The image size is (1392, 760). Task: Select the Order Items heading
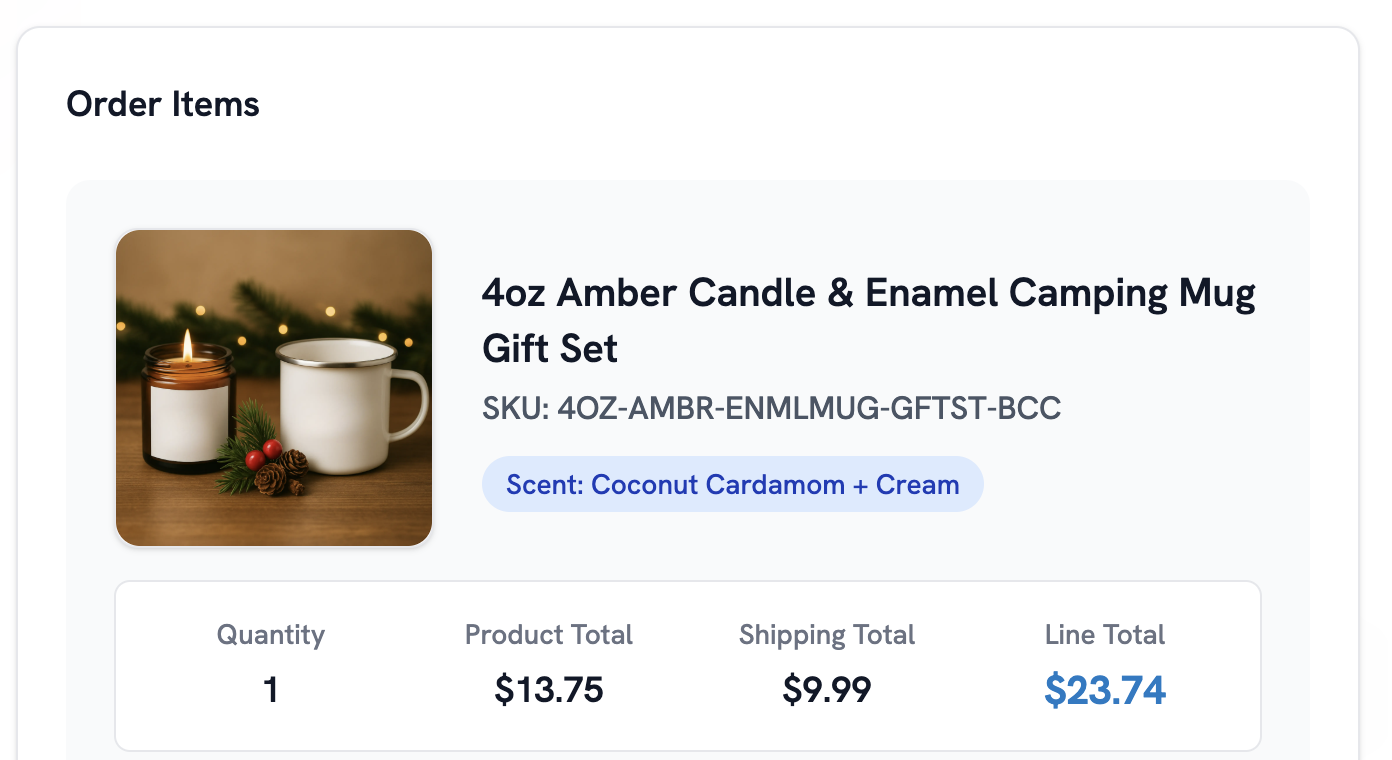162,103
